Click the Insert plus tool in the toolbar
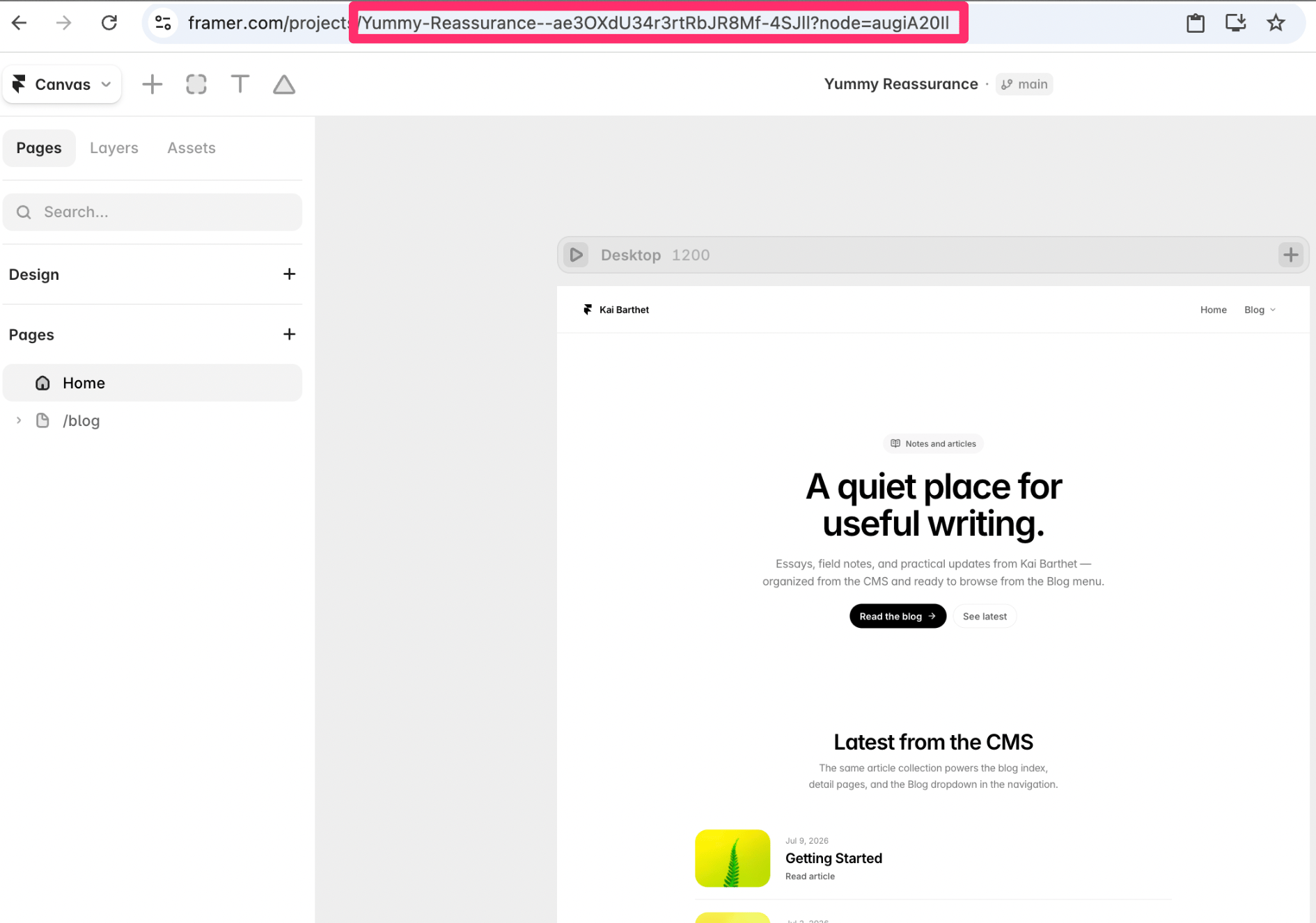The width and height of the screenshot is (1316, 923). (152, 84)
